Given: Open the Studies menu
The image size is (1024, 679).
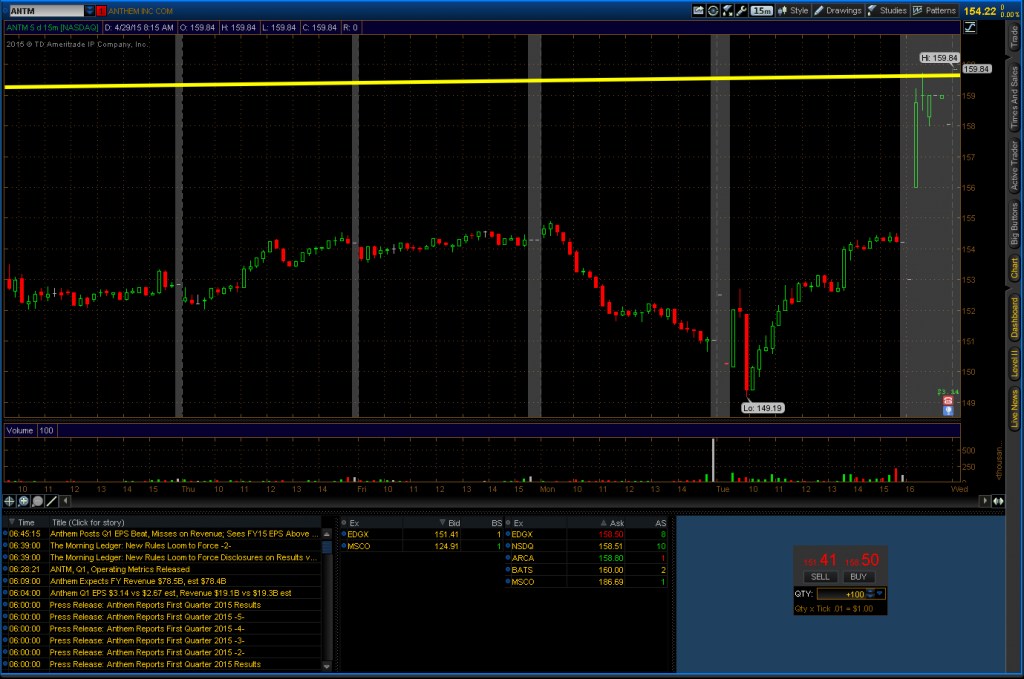Looking at the screenshot, I should click(x=887, y=10).
